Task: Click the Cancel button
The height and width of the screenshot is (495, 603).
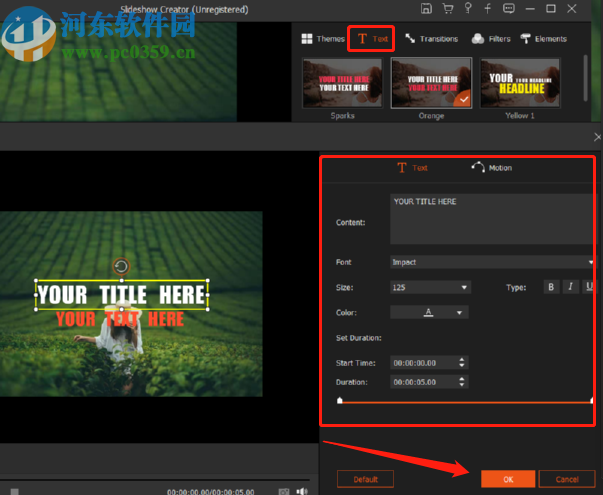Action: tap(567, 479)
